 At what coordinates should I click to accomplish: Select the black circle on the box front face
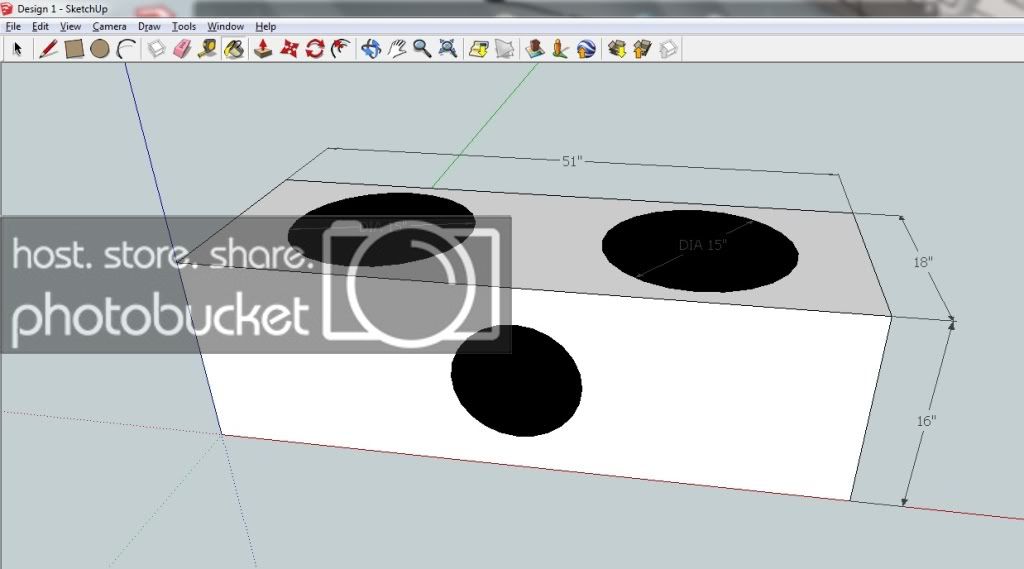517,380
